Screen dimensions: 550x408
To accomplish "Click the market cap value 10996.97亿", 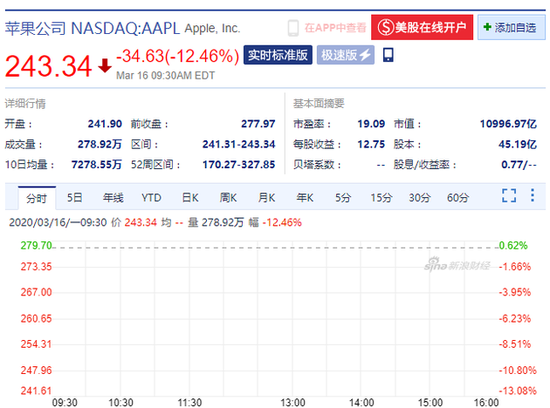I will (508, 123).
